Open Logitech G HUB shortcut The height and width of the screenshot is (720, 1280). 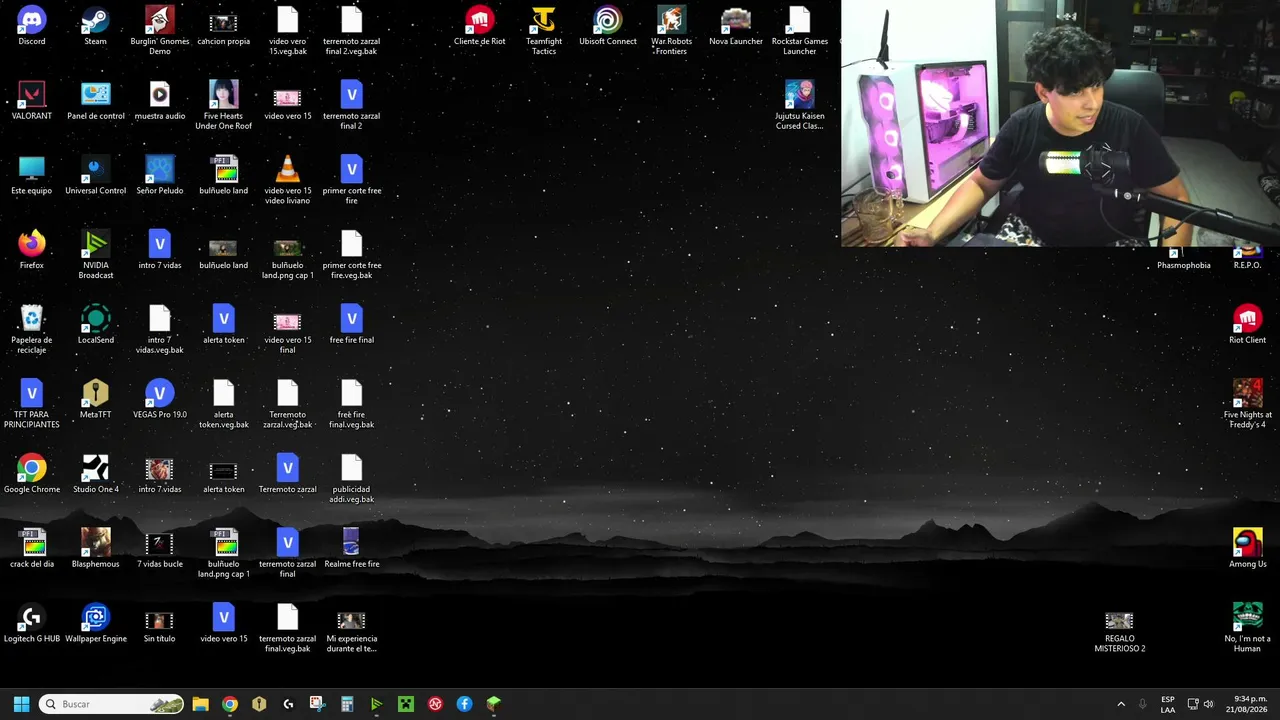(x=31, y=624)
